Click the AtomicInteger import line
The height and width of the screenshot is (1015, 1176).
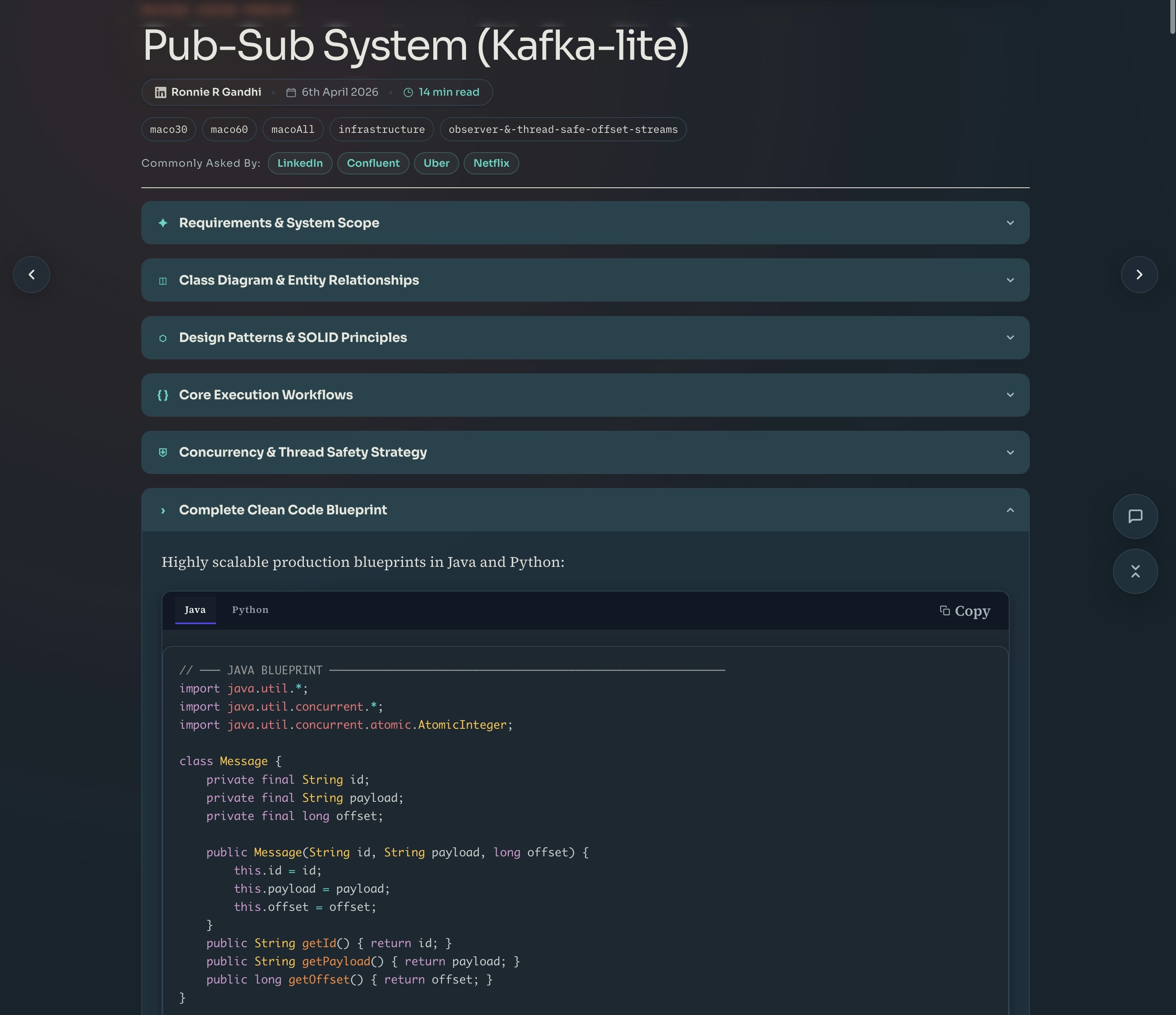point(346,725)
